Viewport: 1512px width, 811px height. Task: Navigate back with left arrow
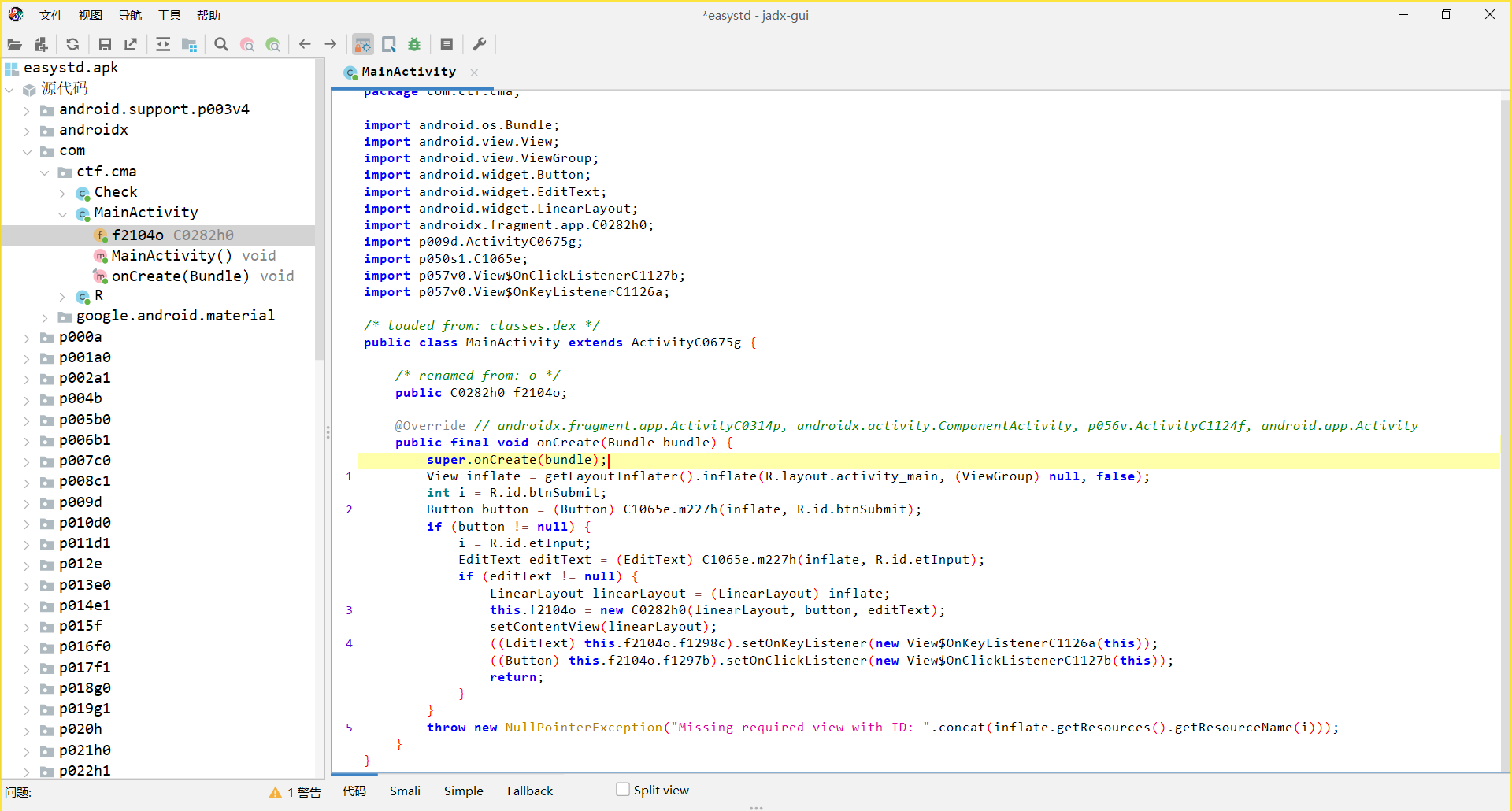305,45
